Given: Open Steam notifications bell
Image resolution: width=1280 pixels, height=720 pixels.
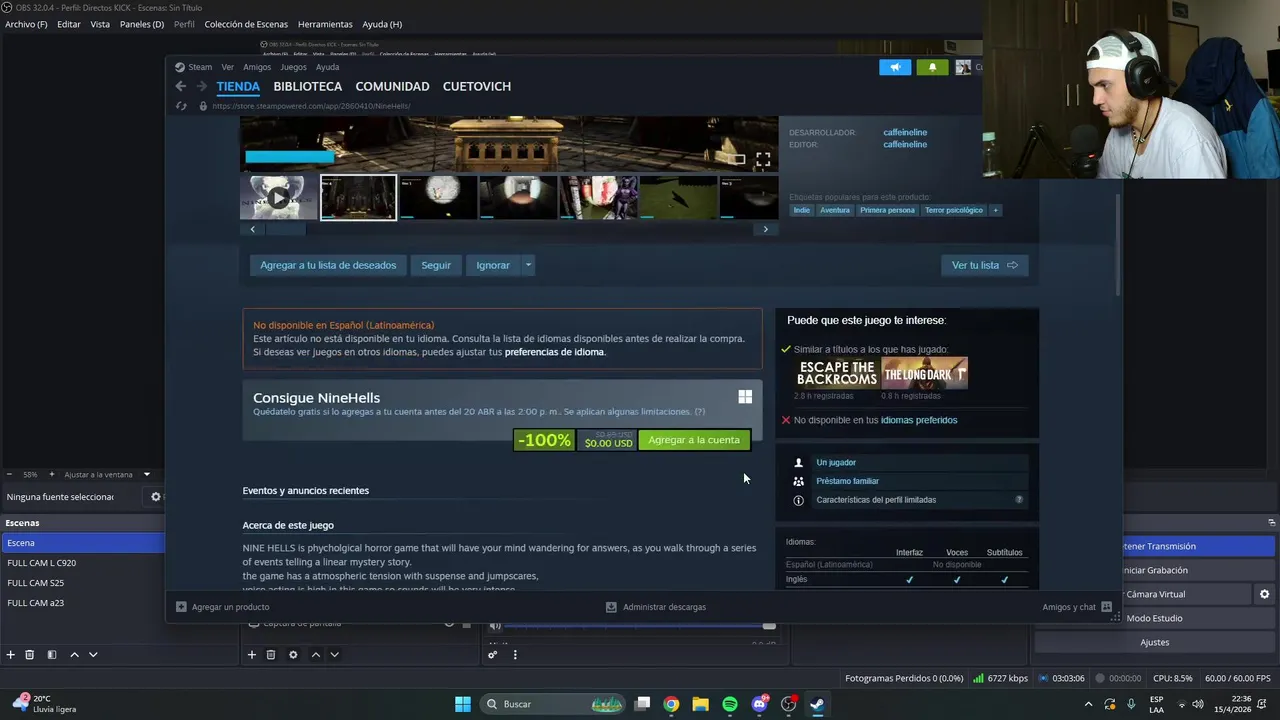Looking at the screenshot, I should tap(932, 67).
